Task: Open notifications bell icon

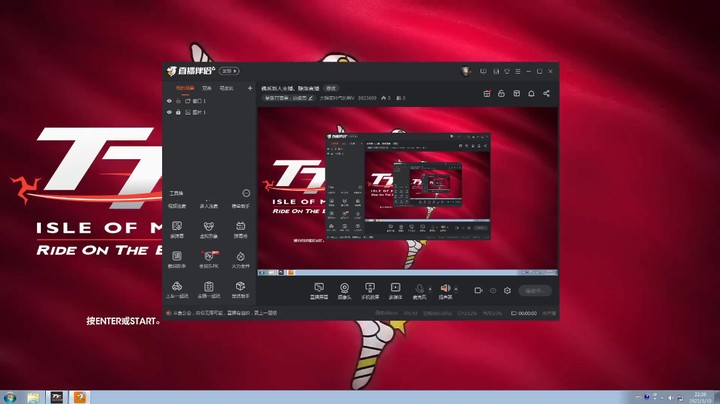Action: click(531, 93)
